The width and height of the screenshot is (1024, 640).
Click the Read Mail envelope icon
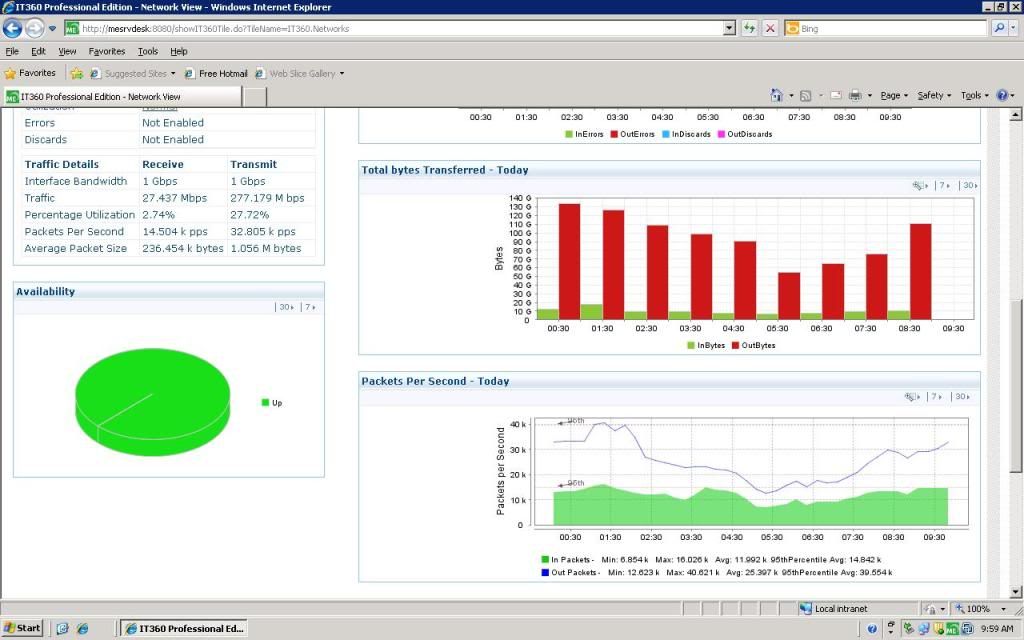coord(836,95)
